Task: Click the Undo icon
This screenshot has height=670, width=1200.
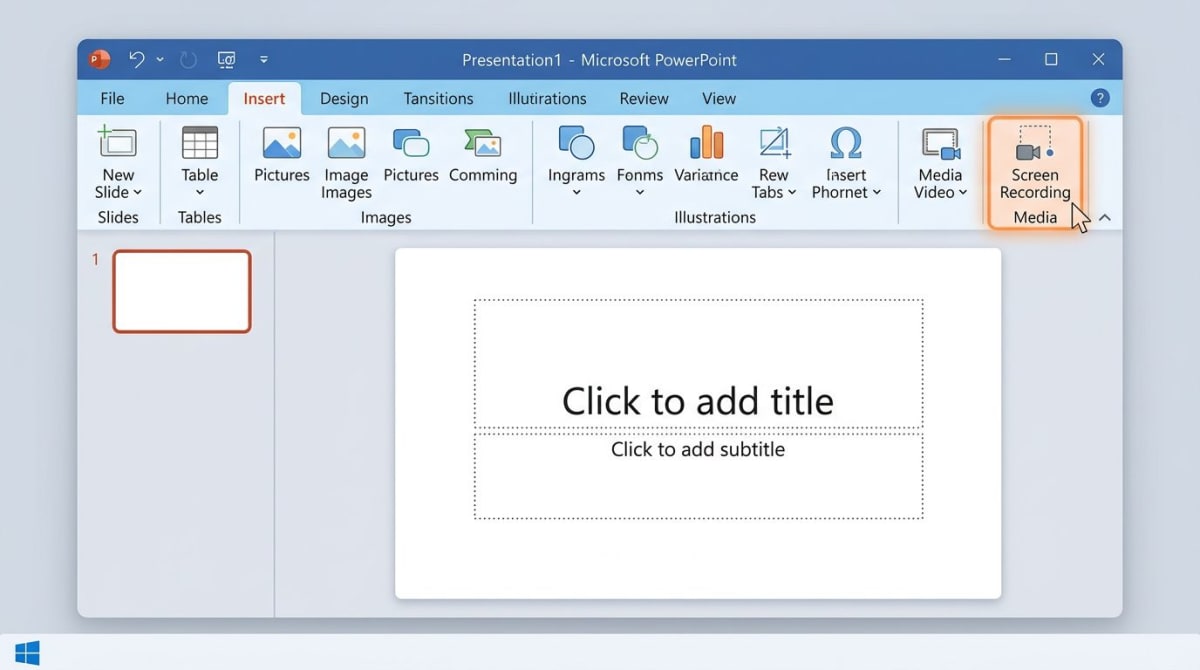Action: pos(137,59)
